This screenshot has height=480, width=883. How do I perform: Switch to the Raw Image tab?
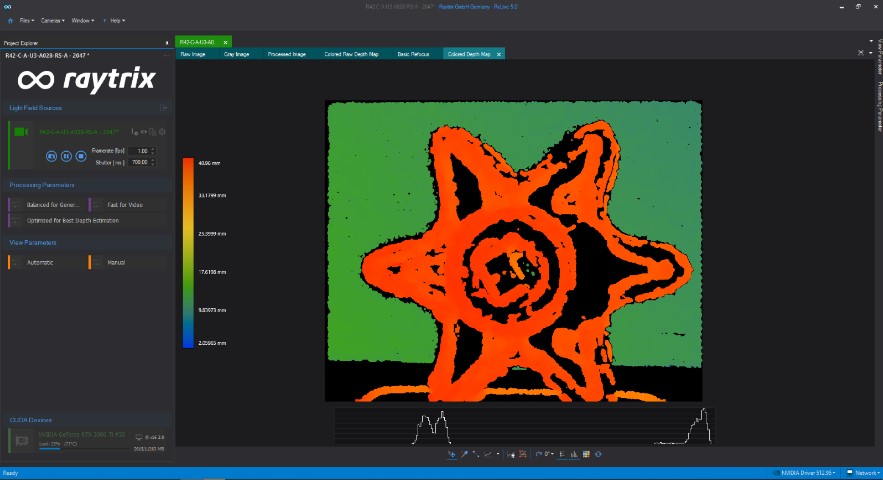coord(192,54)
